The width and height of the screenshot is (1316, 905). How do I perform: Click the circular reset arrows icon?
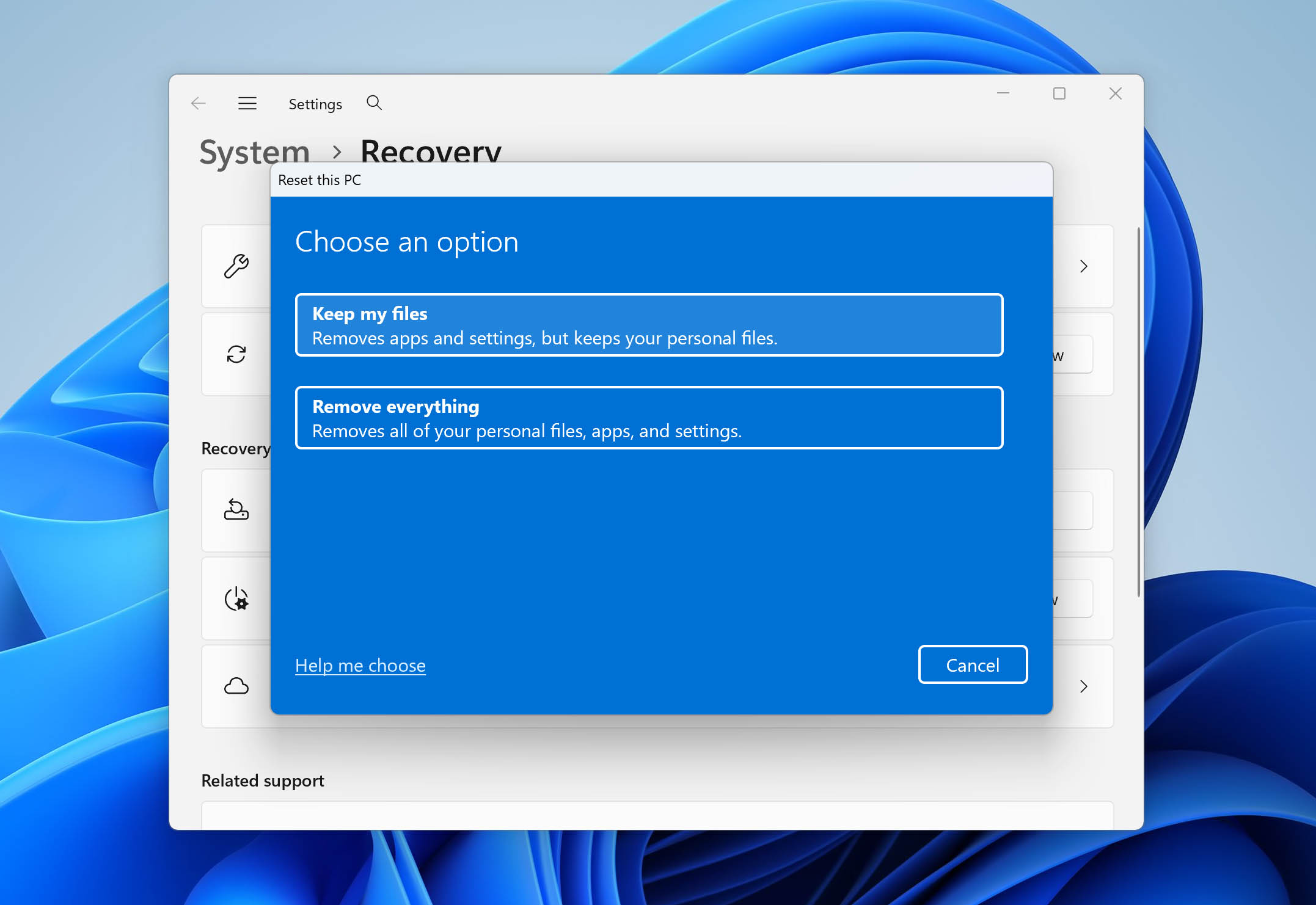click(x=237, y=354)
